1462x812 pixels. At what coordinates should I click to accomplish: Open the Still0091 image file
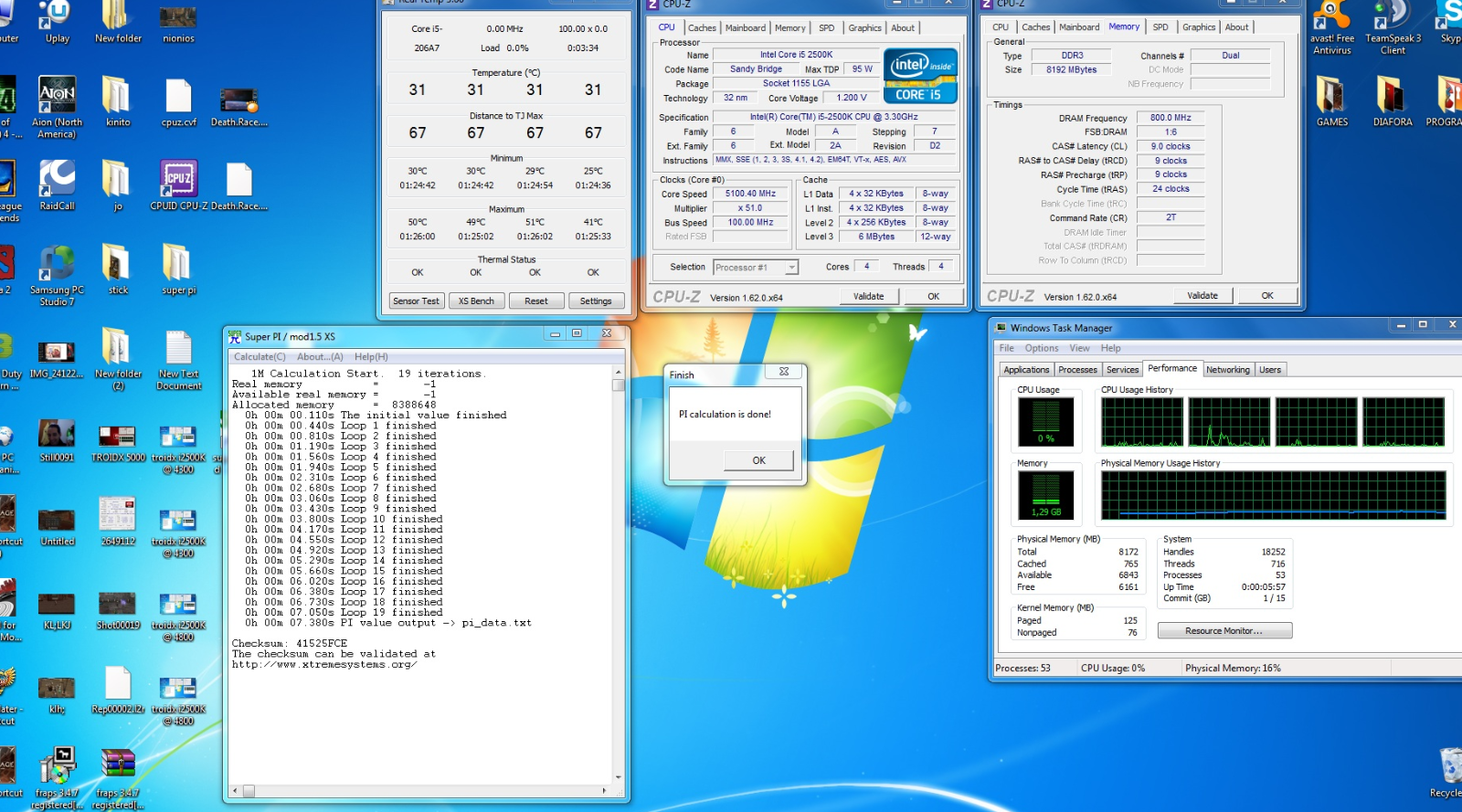pyautogui.click(x=57, y=440)
